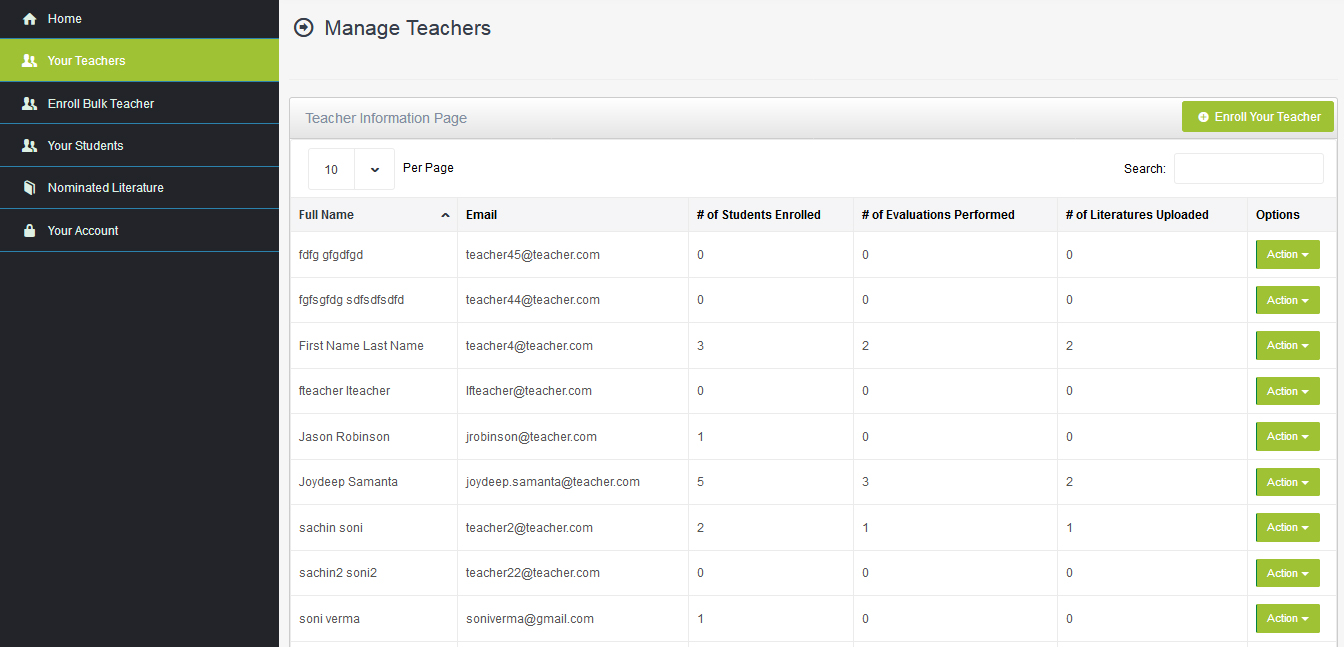This screenshot has height=647, width=1344.
Task: Click email teacher2@teacher.com
Action: (x=529, y=528)
